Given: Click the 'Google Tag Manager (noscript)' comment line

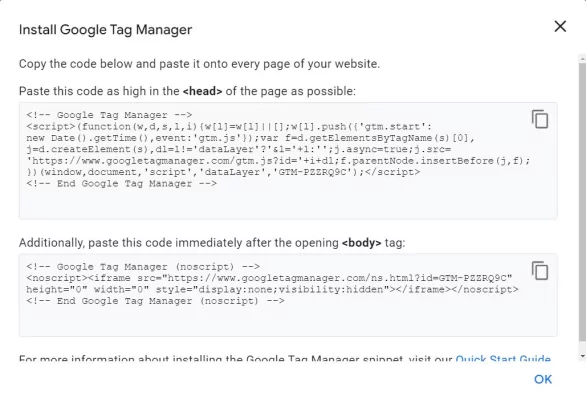Looking at the screenshot, I should 143,267.
